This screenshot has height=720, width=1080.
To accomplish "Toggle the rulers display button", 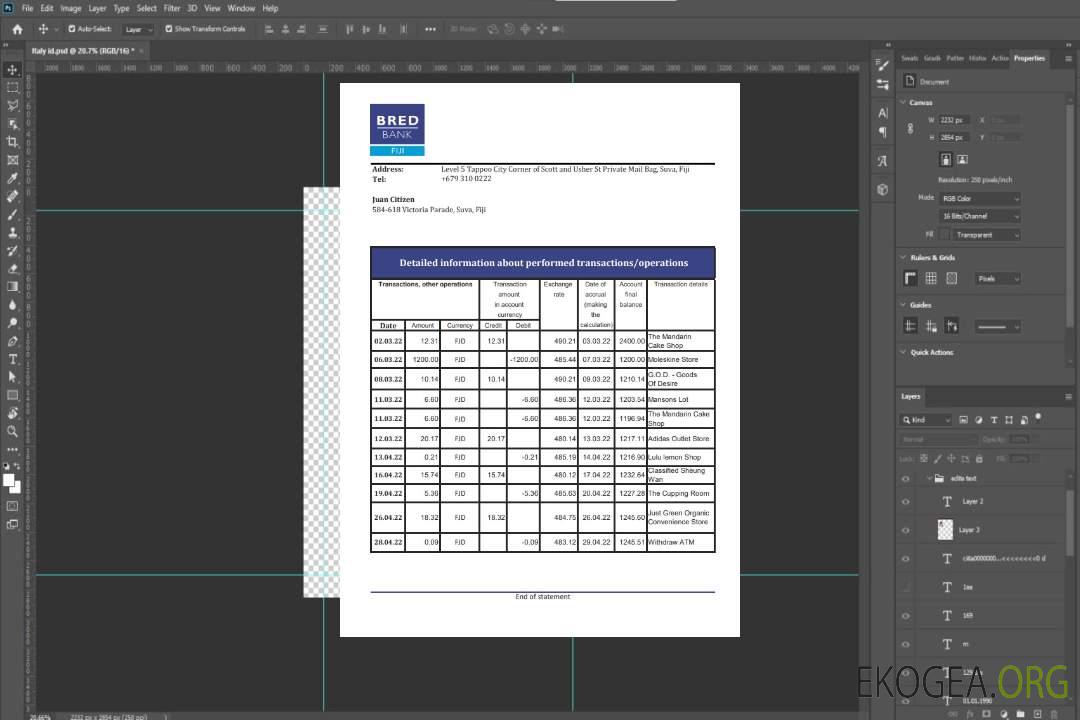I will (910, 278).
